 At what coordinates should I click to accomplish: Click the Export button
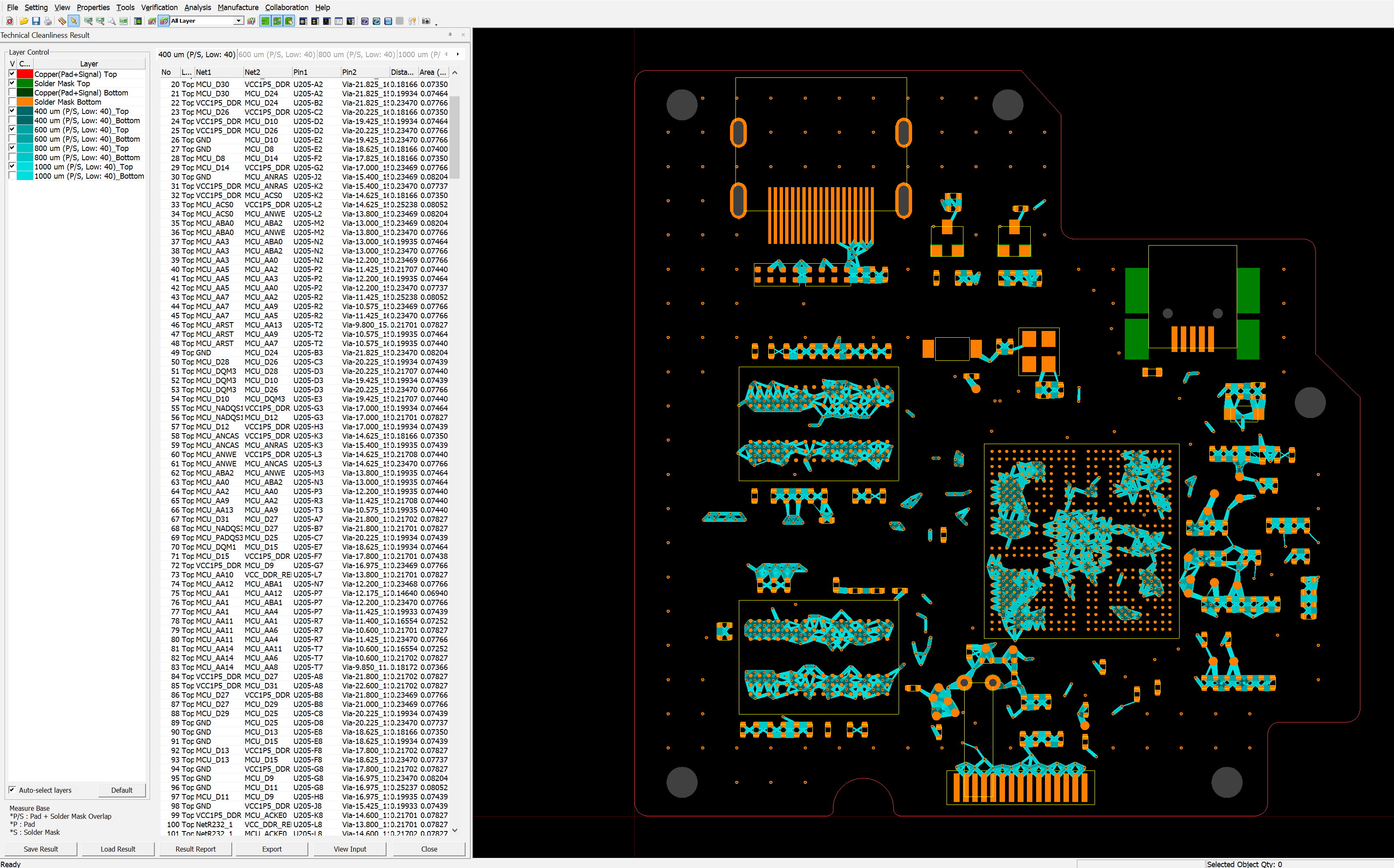[272, 849]
